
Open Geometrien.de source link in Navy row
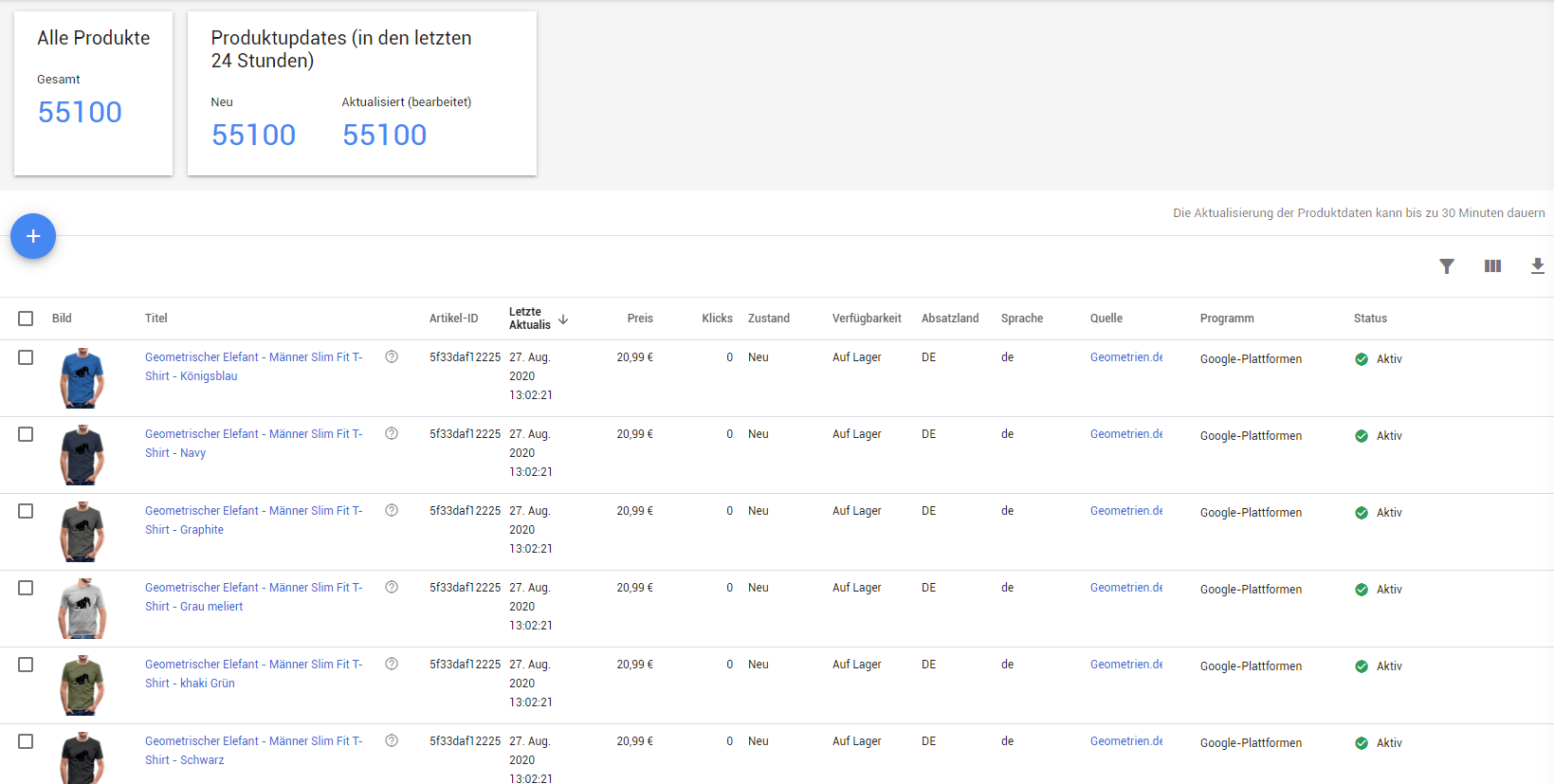point(1125,434)
